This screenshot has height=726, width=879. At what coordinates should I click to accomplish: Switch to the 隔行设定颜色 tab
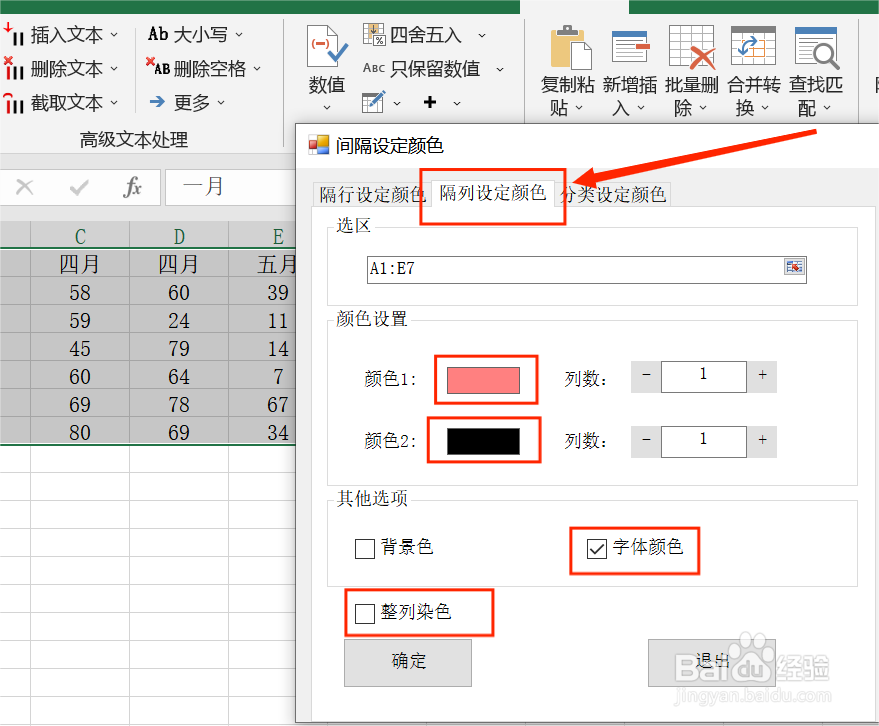[x=371, y=196]
